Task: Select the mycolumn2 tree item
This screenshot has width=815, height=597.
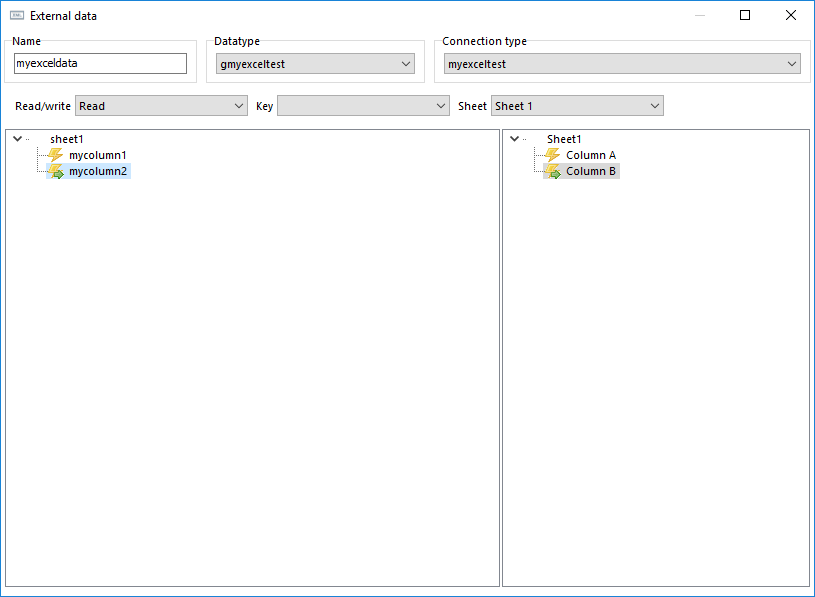Action: (98, 171)
